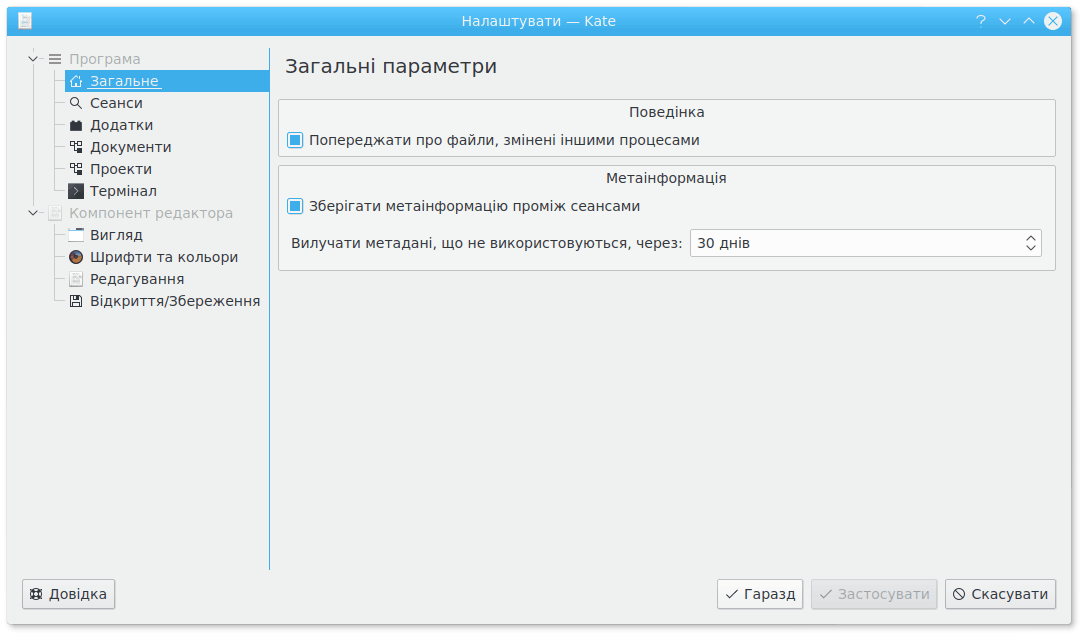Click the house icon beside Загальне
Image resolution: width=1084 pixels, height=637 pixels.
pos(76,81)
